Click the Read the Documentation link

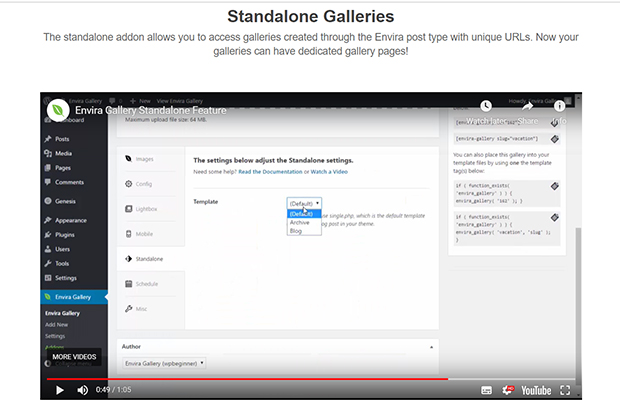pyautogui.click(x=270, y=172)
